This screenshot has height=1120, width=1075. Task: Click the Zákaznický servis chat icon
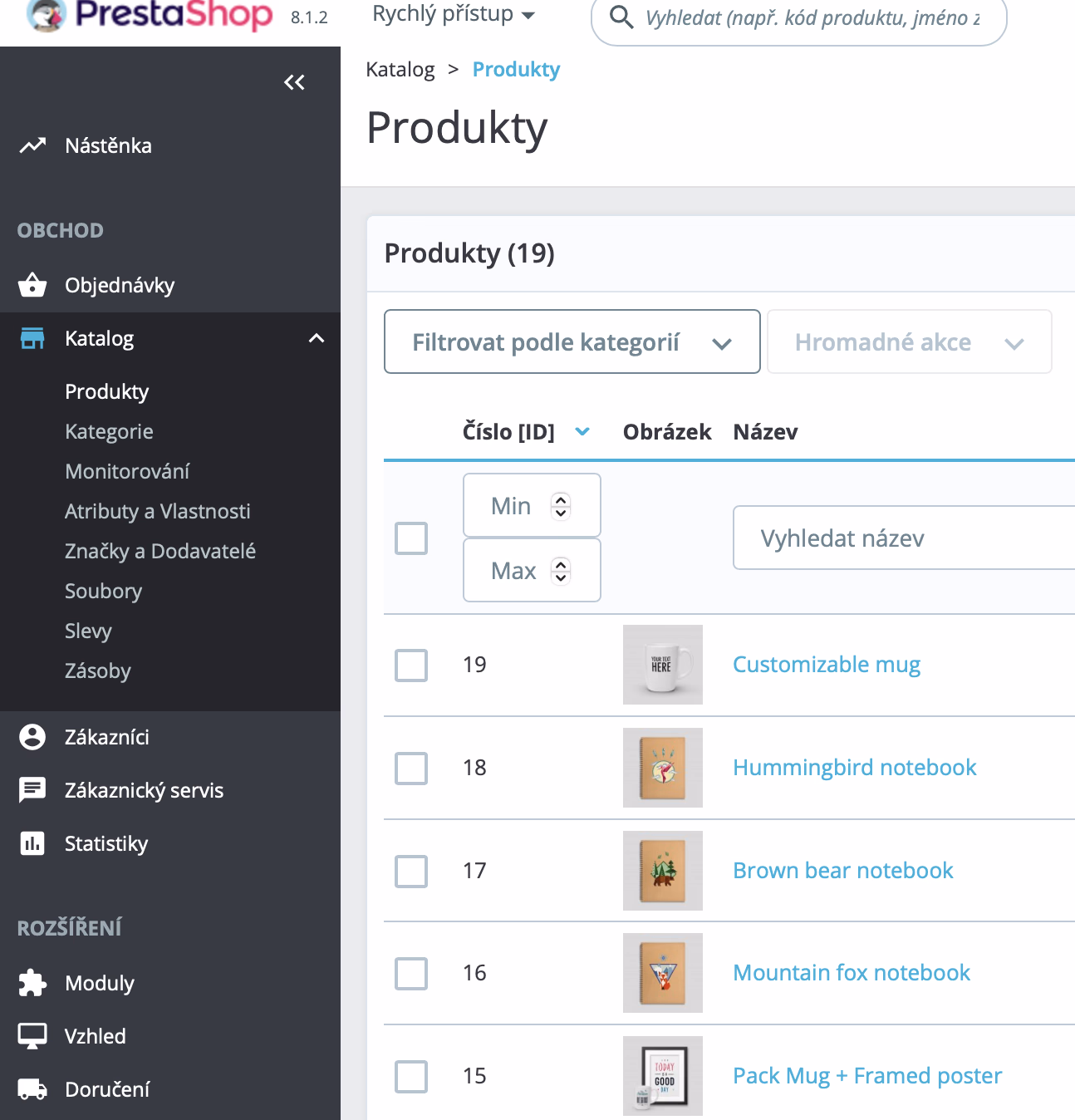pos(32,790)
